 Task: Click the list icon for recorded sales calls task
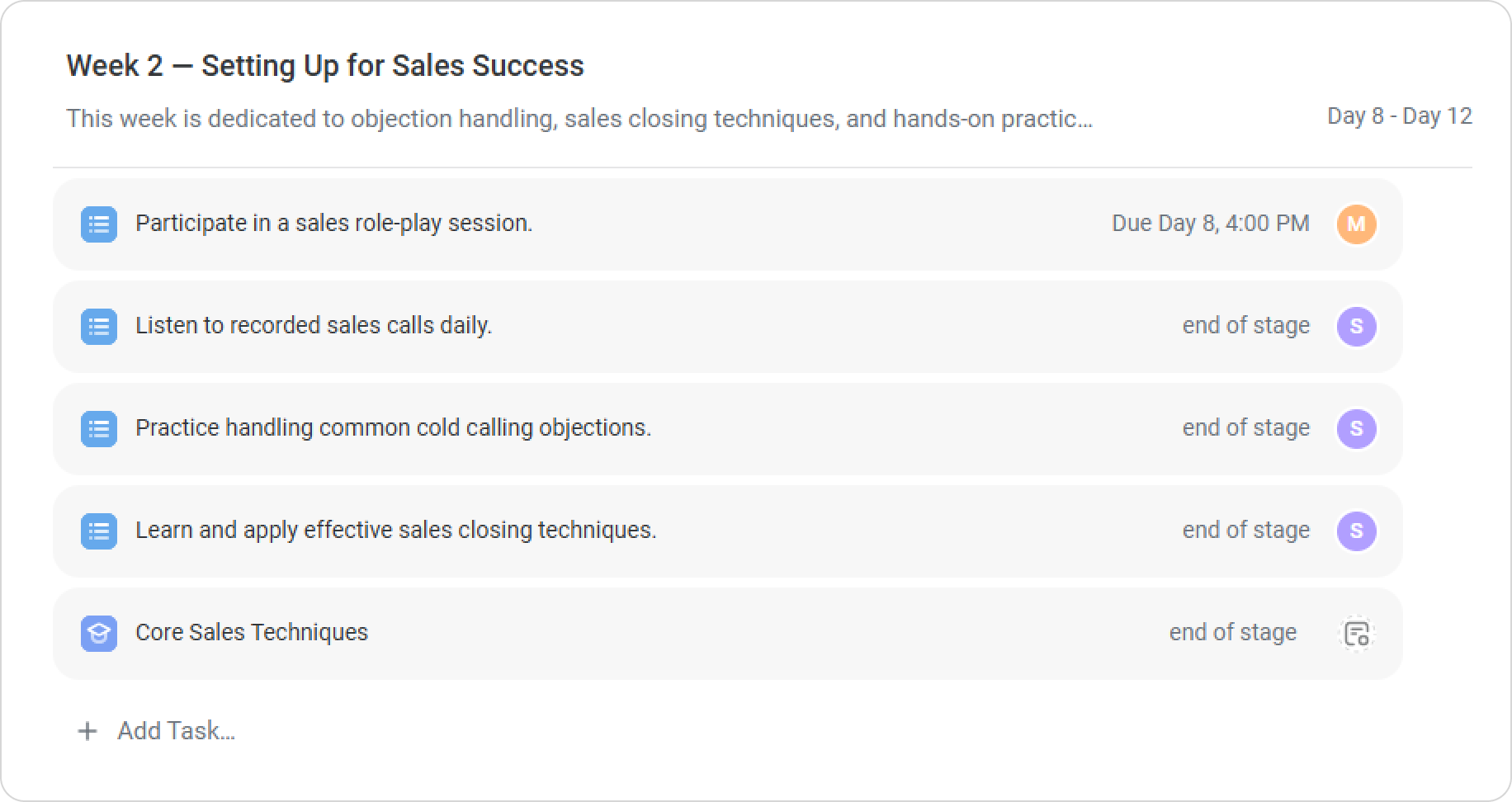pyautogui.click(x=98, y=327)
